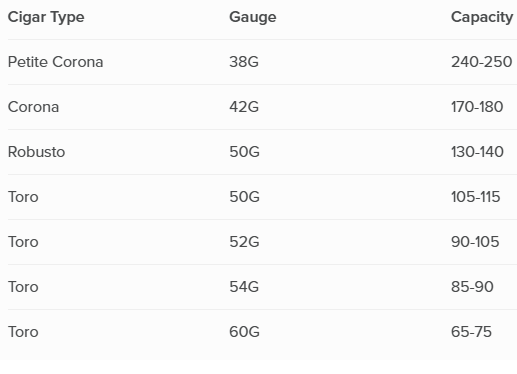Select the Toro cell beside 52G
517x374 pixels.
(23, 242)
